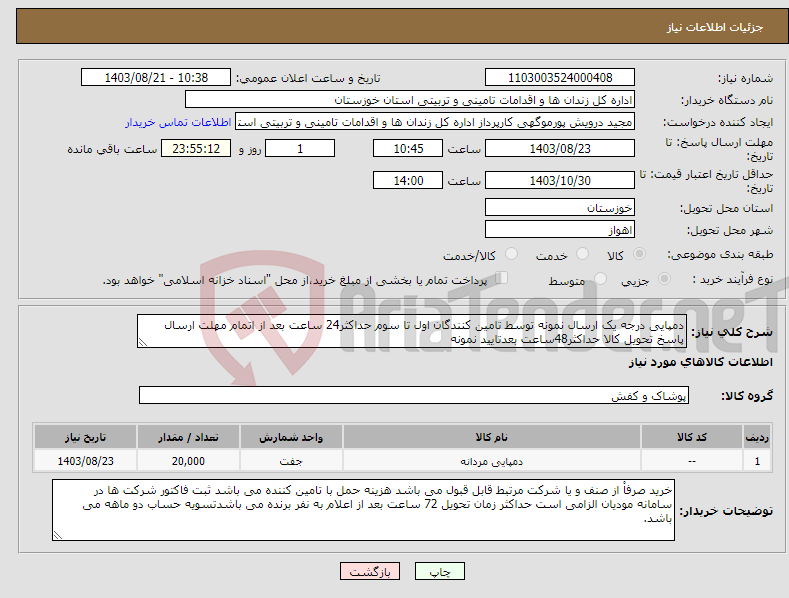This screenshot has width=789, height=598.
Task: Click the 10:45 deadline time field
Action: [x=408, y=148]
